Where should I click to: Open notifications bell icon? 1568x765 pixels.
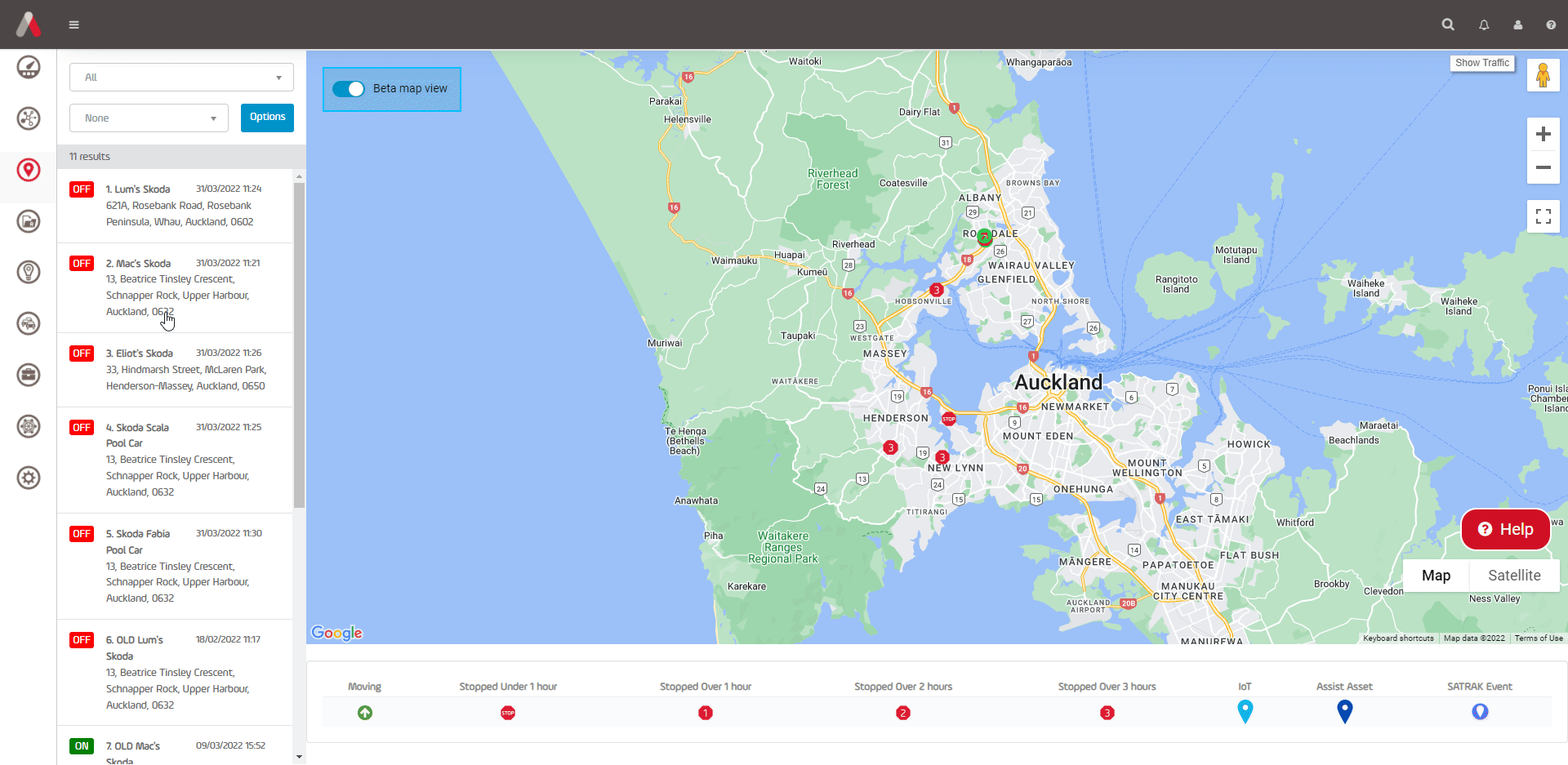pos(1484,25)
